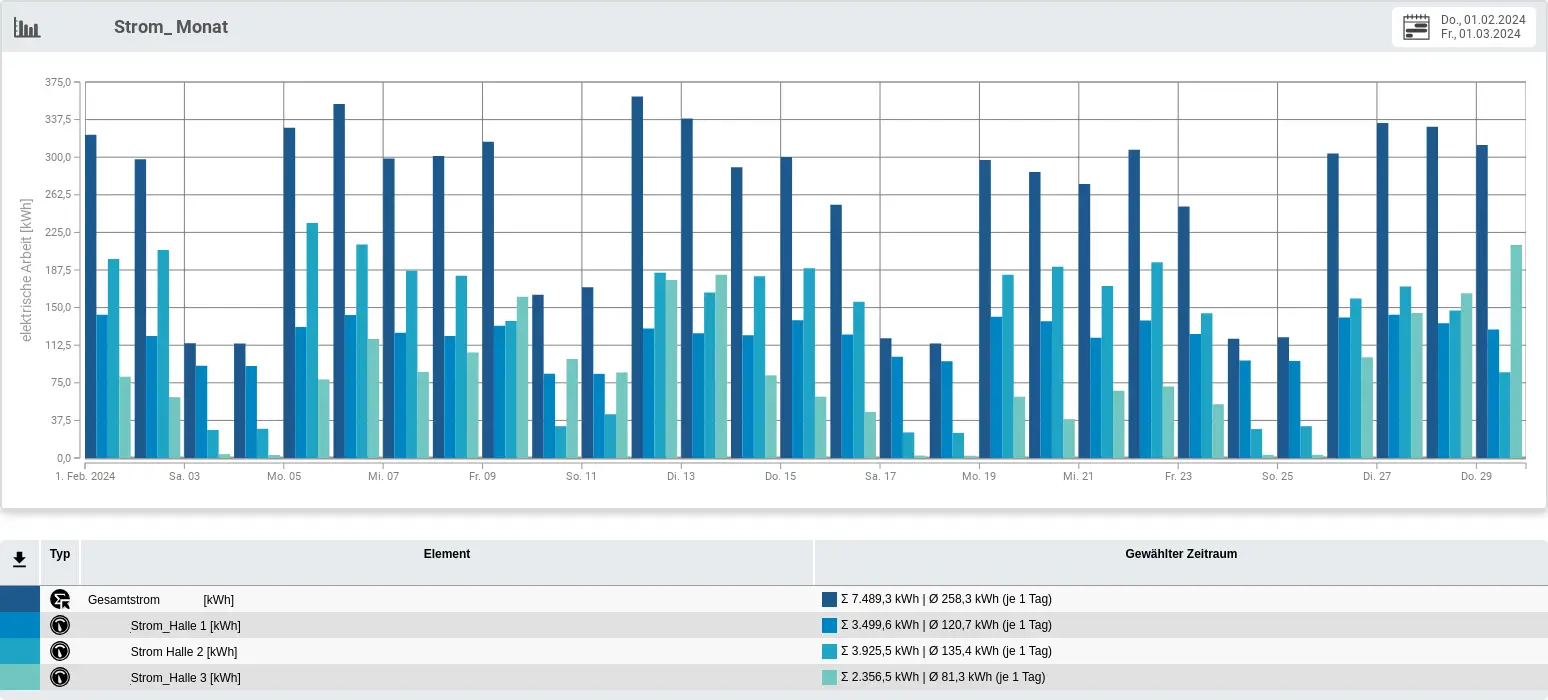This screenshot has height=700, width=1548.
Task: Click the Gesamtstrom virtual meter type icon
Action: [x=60, y=599]
